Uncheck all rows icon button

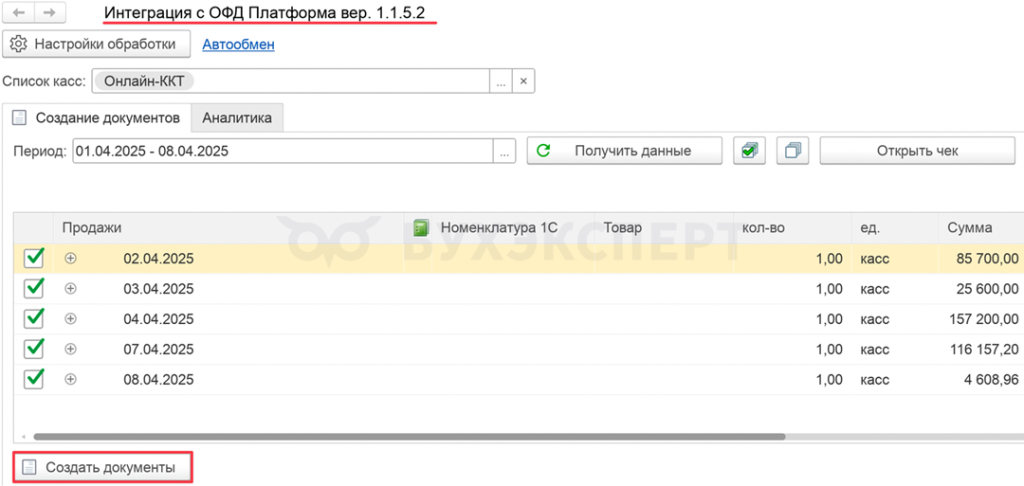793,151
